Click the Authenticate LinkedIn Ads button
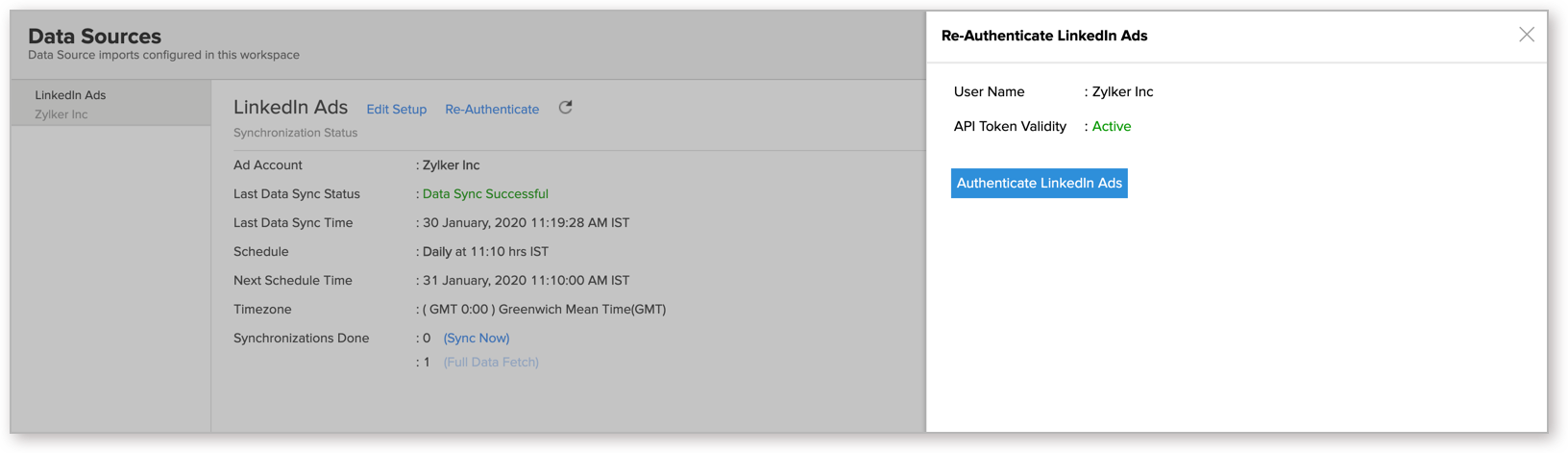The width and height of the screenshot is (1568, 453). (x=1039, y=183)
